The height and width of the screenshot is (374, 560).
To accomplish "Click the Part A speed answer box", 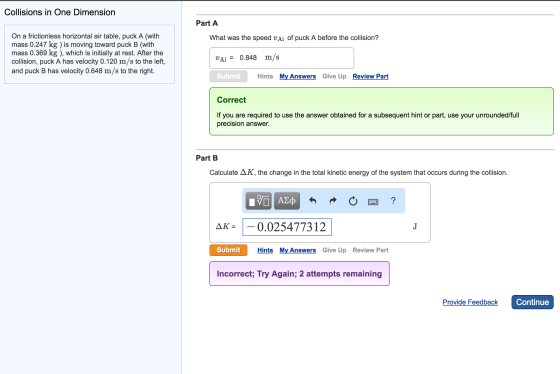I will 281,58.
